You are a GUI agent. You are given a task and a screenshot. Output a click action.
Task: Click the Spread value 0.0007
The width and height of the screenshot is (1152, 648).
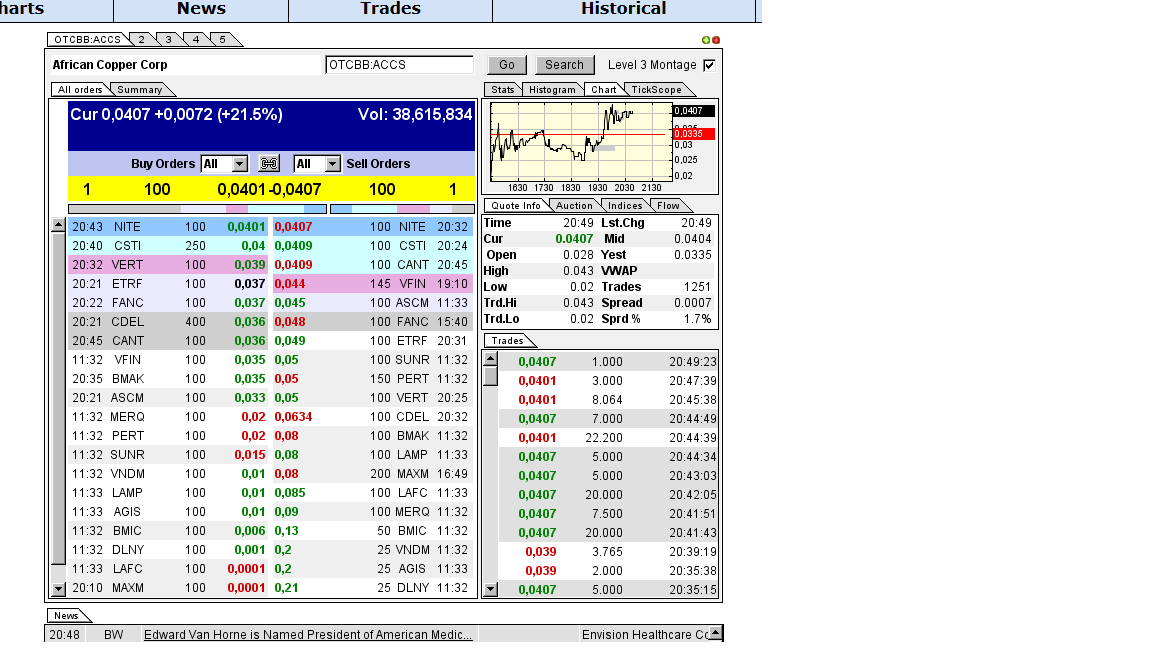click(x=693, y=303)
